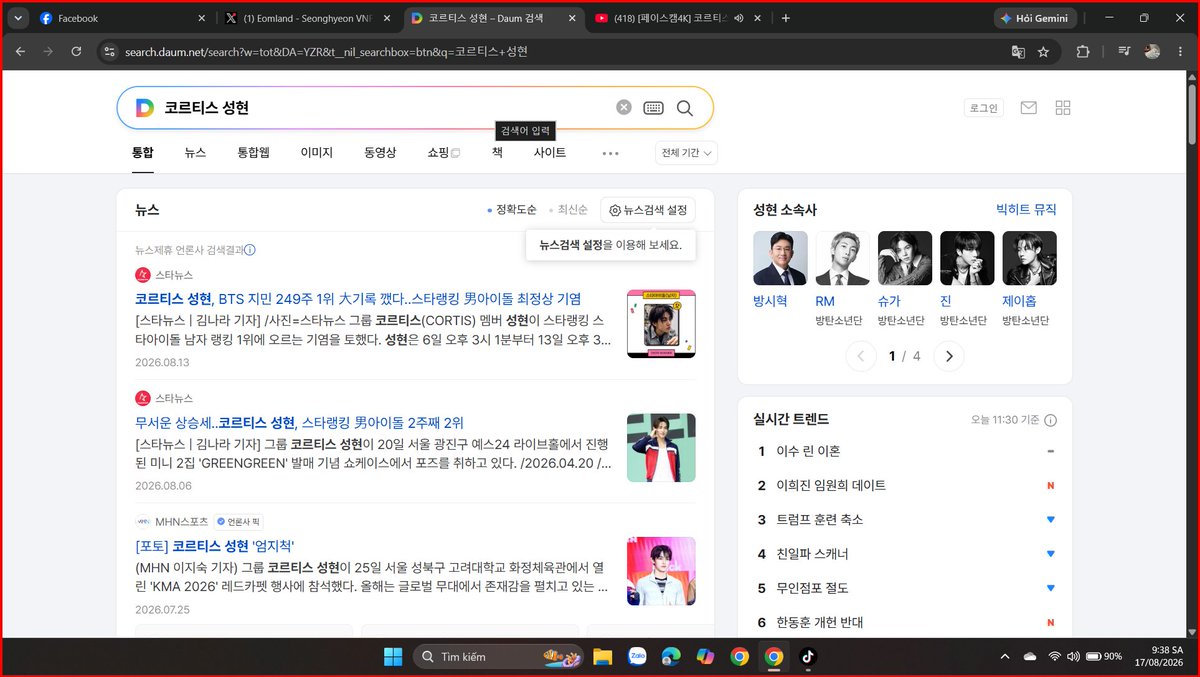Switch to the Facebook browser tab
Screen dimensions: 1200x677
[x=120, y=18]
